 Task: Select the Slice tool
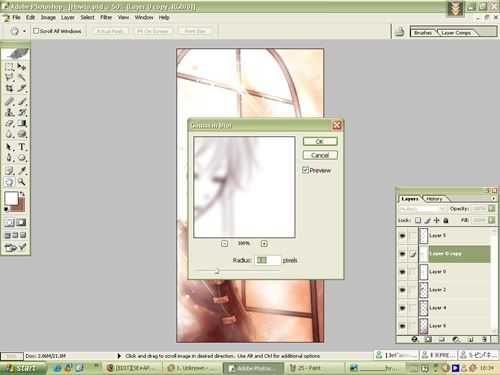[22, 88]
